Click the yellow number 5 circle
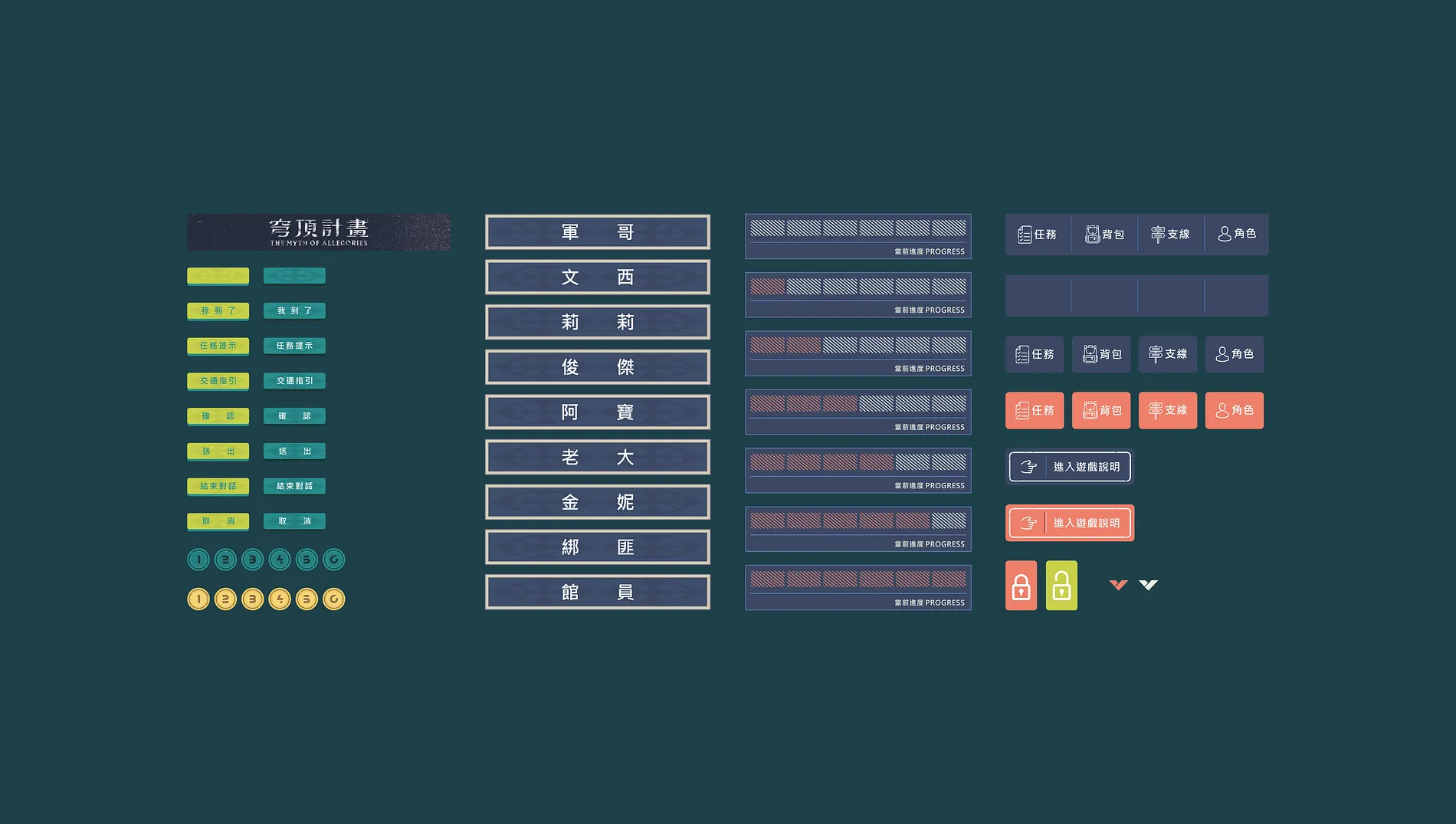Viewport: 1456px width, 824px height. pos(307,599)
